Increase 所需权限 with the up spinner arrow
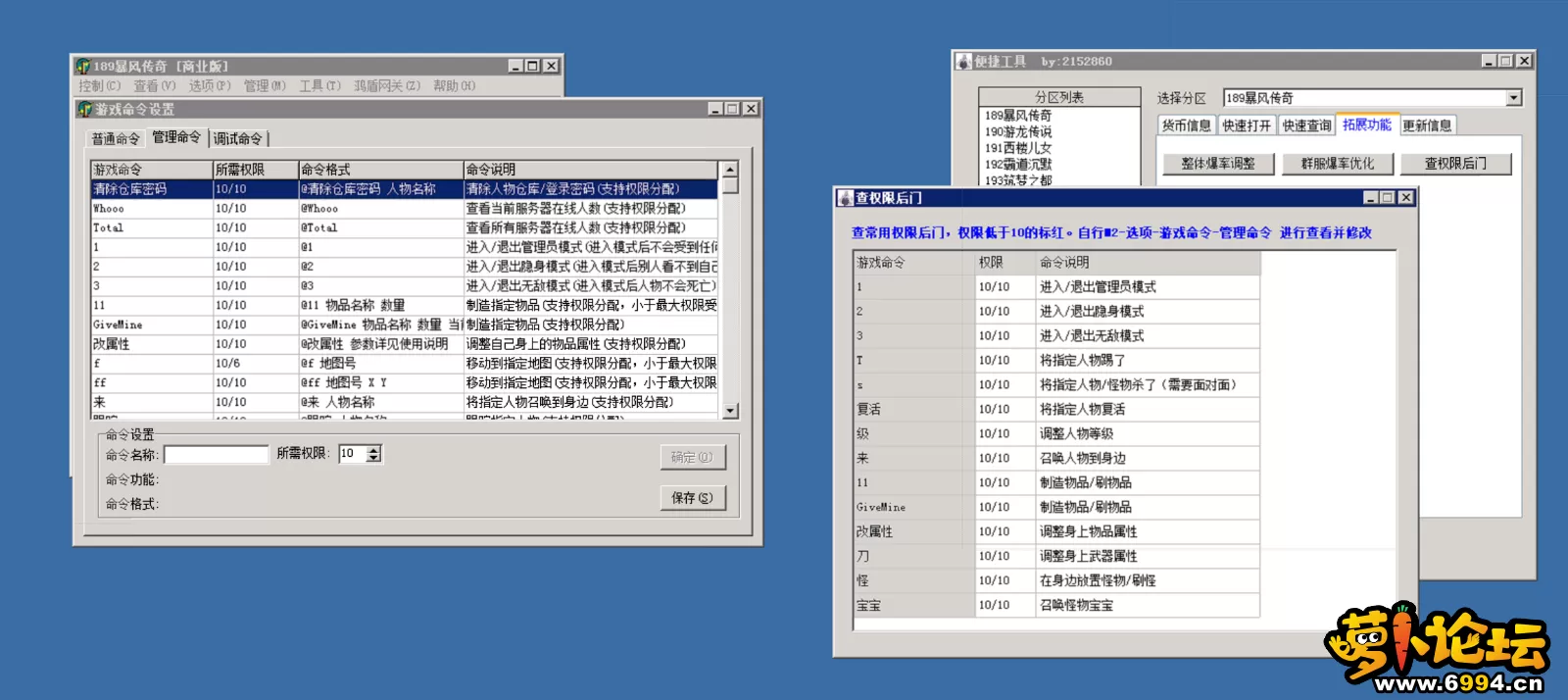Image resolution: width=1568 pixels, height=700 pixels. click(x=373, y=450)
